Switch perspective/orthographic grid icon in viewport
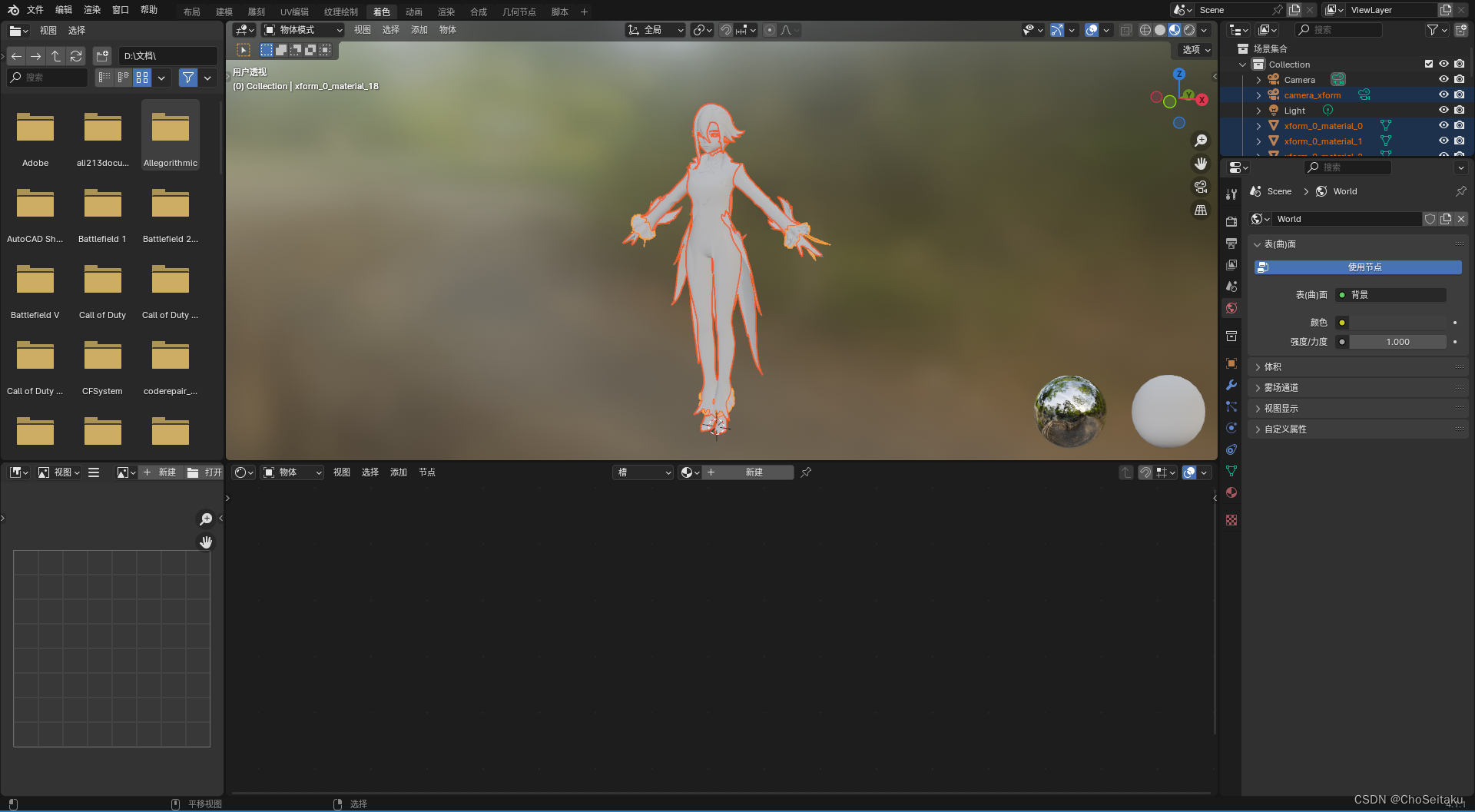The image size is (1475, 812). 1200,210
